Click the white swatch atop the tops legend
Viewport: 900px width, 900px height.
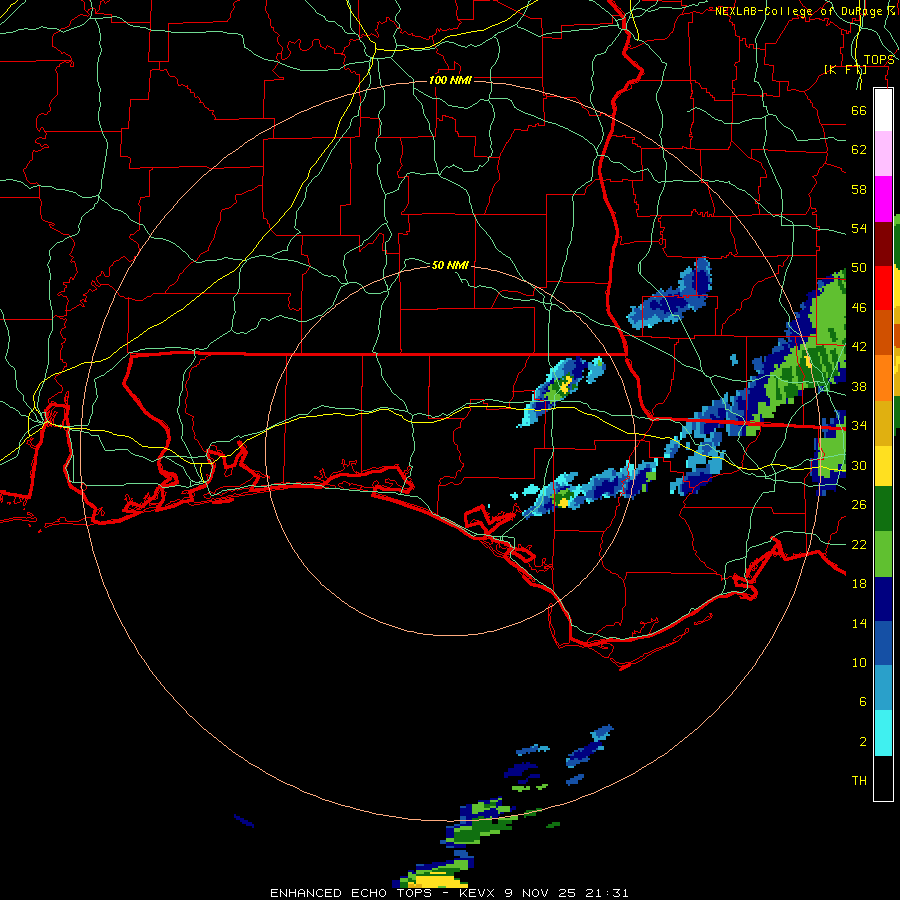point(883,110)
